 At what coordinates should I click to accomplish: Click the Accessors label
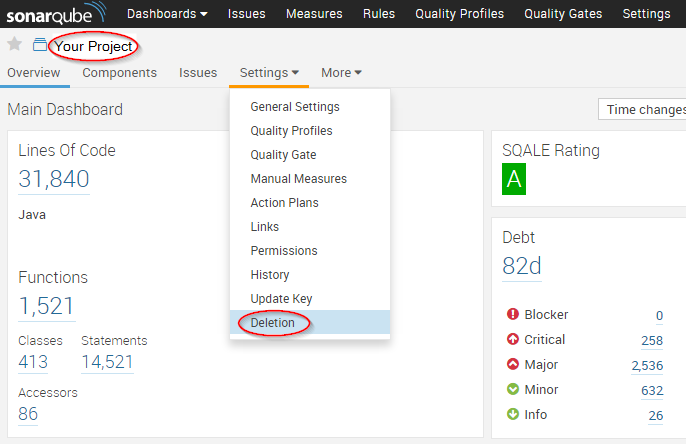click(x=48, y=393)
